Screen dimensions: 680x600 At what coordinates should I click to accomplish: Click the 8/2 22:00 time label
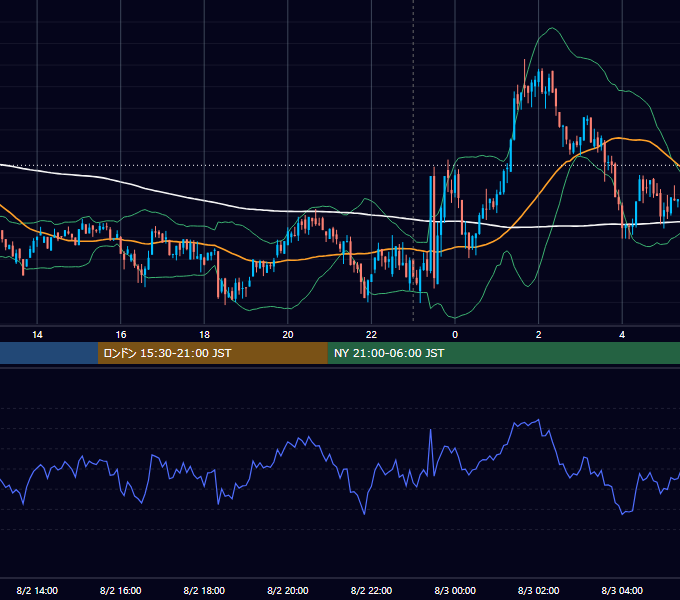371,590
